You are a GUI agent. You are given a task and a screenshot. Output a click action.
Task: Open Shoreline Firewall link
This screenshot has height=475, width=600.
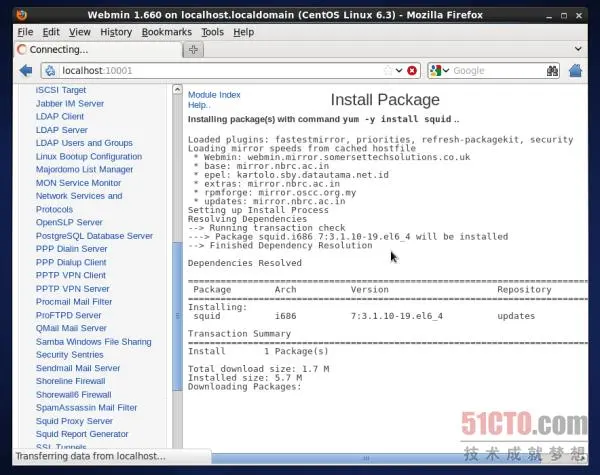70,381
